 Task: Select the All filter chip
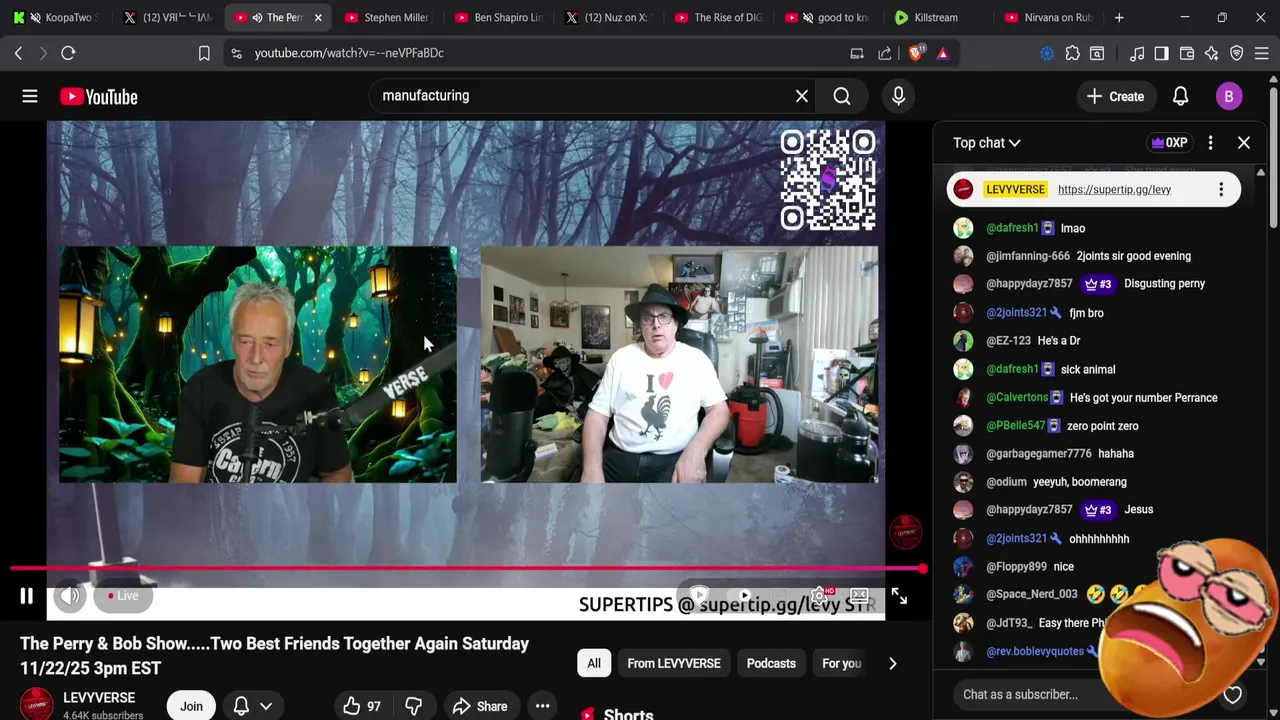[x=594, y=663]
